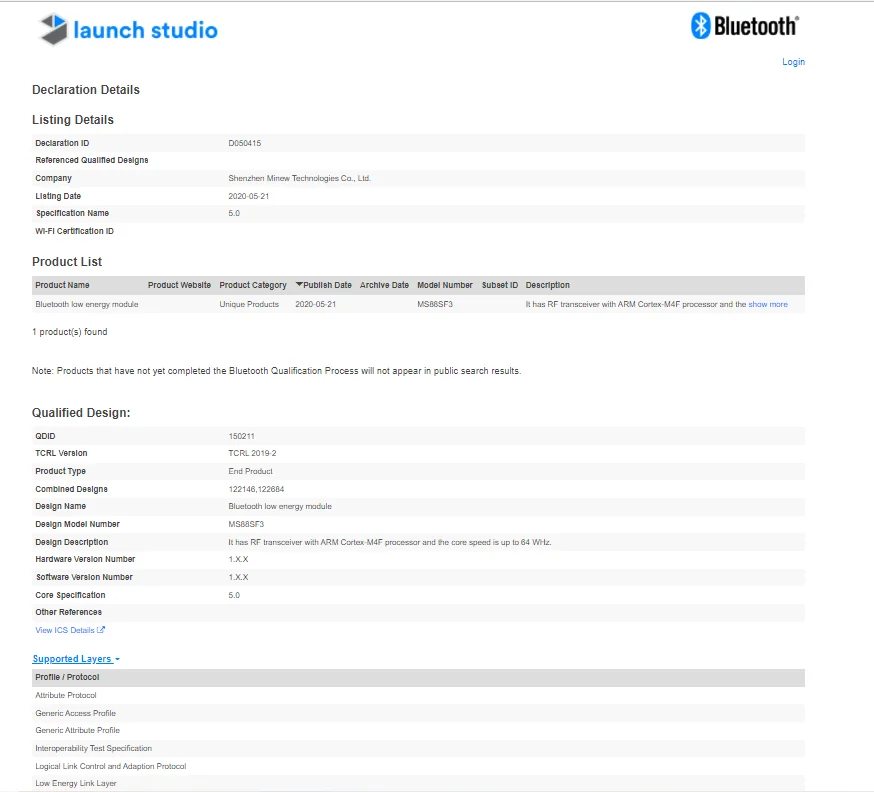Click 'Bluetooth low energy module' product row name
This screenshot has height=792, width=874.
pyautogui.click(x=87, y=304)
